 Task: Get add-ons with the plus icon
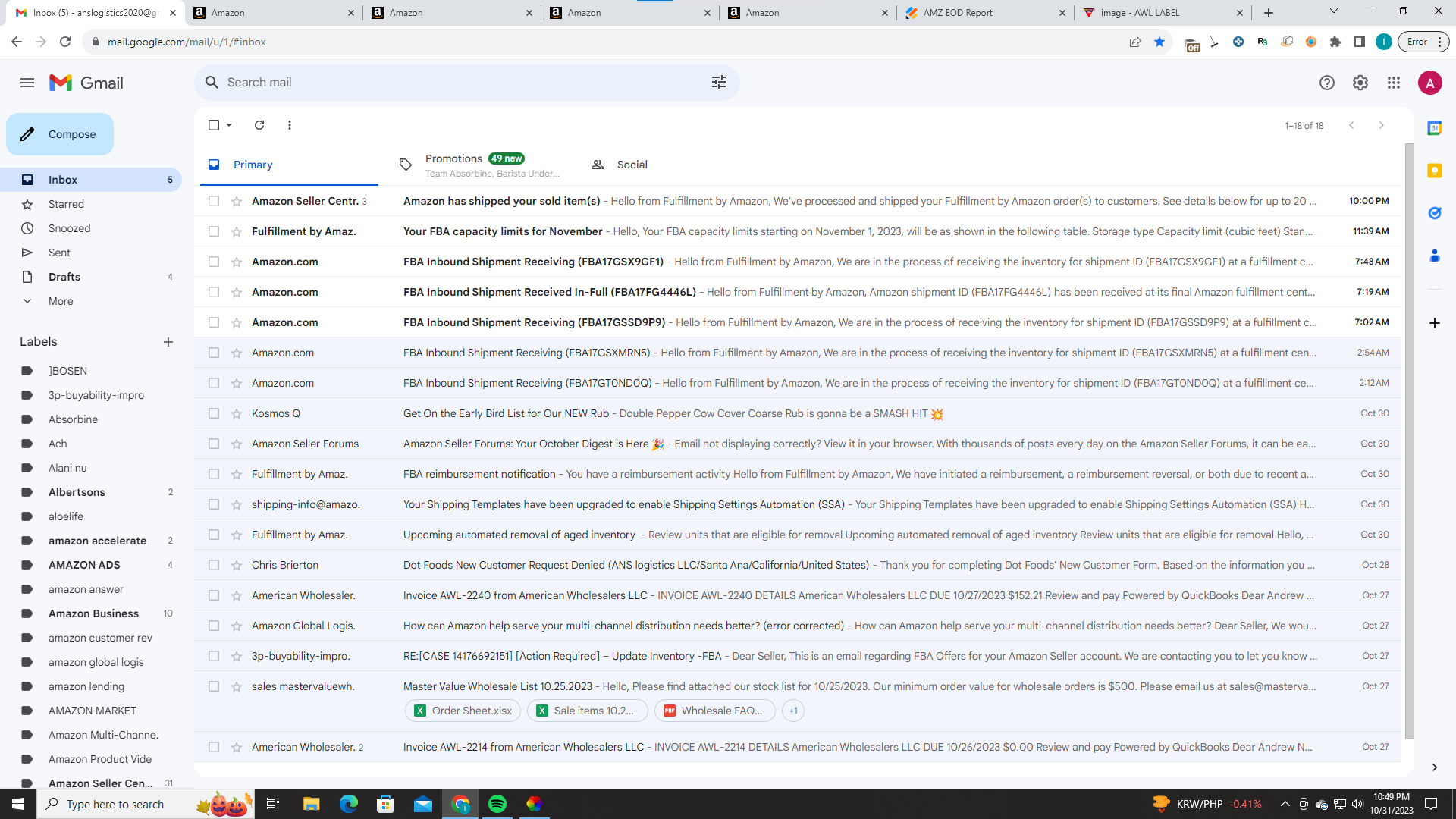point(1435,323)
